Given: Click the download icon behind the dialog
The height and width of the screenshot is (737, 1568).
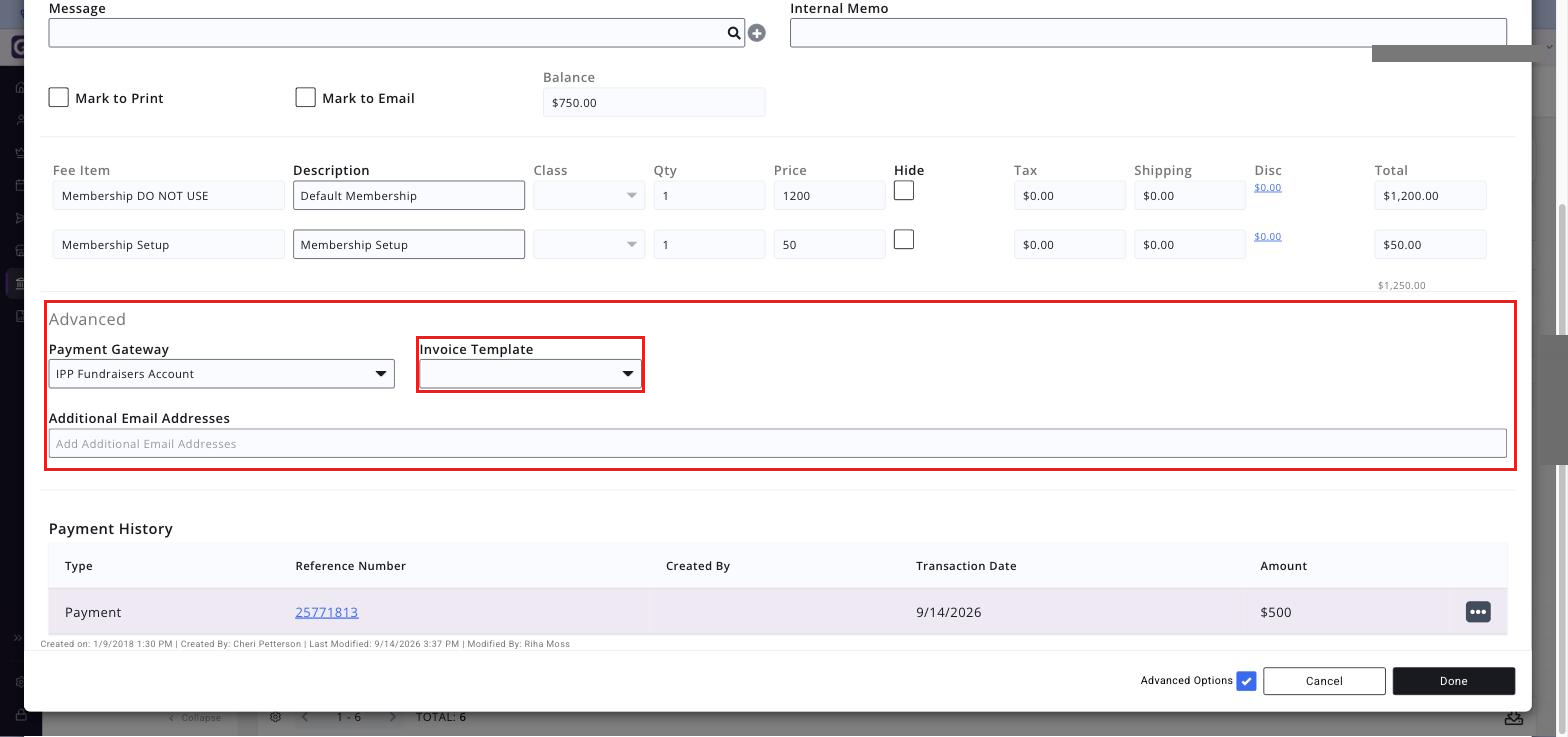Looking at the screenshot, I should (1514, 717).
